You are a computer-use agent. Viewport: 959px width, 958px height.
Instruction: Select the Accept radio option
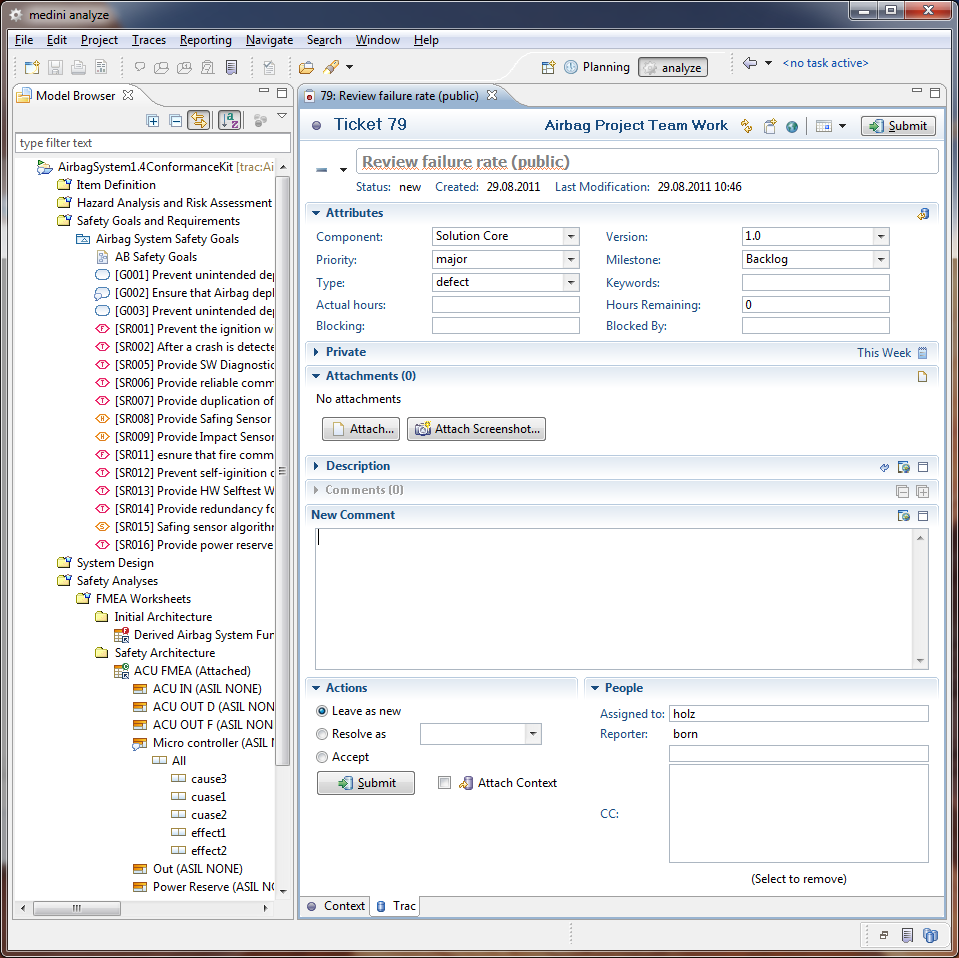tap(322, 757)
